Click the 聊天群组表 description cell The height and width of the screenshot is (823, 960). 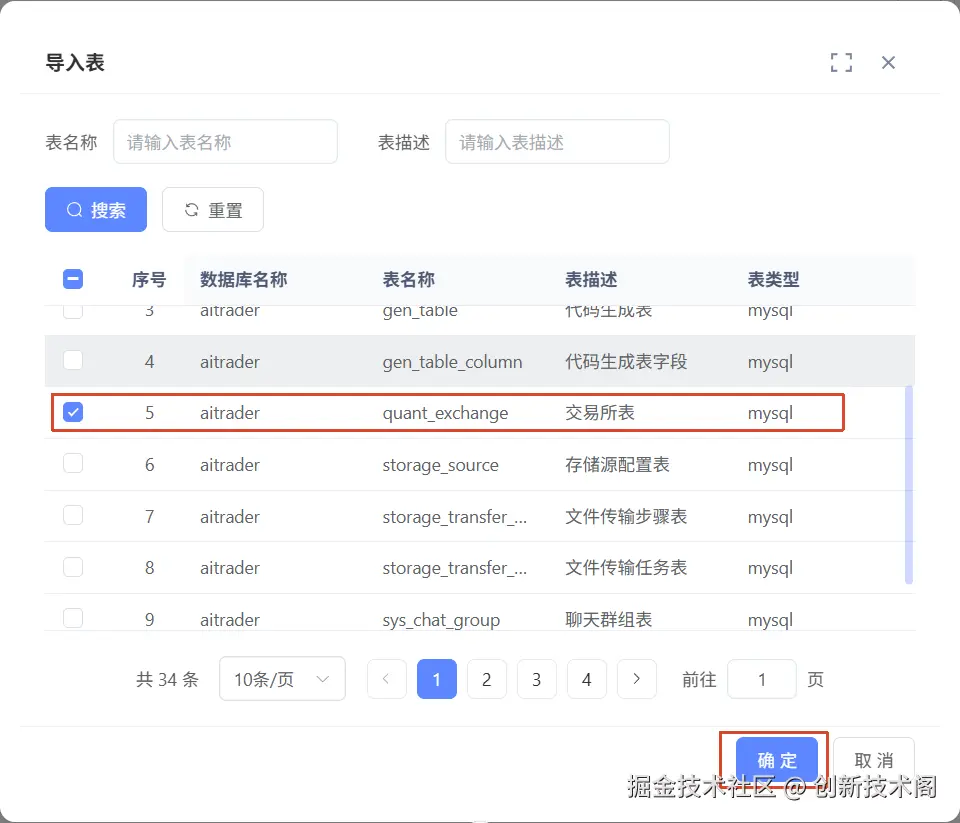click(x=609, y=620)
